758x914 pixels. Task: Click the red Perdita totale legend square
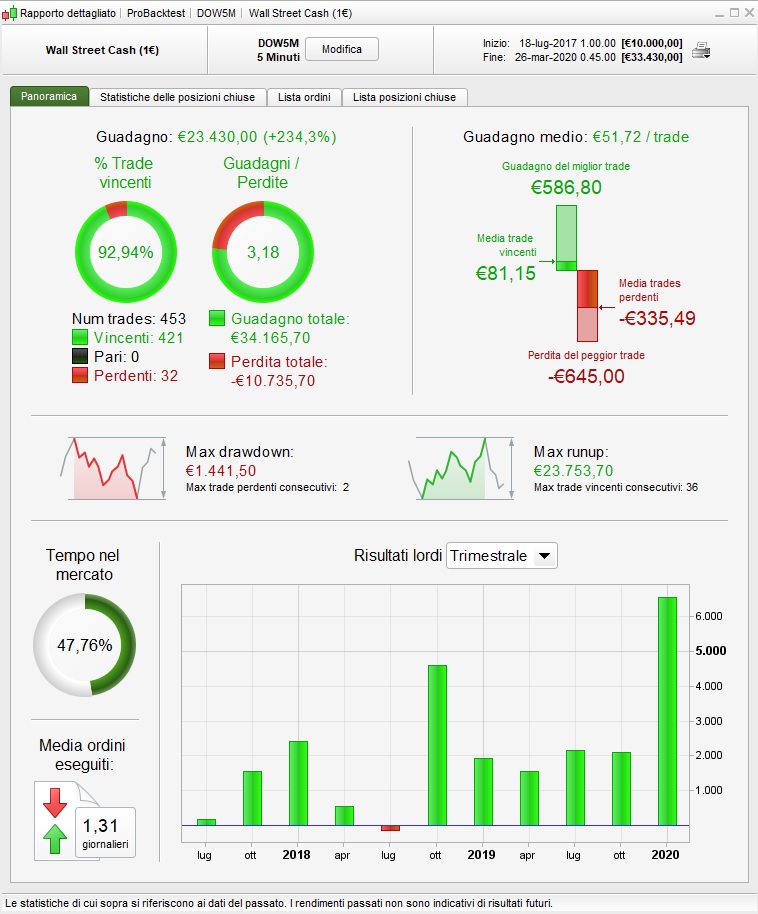(x=217, y=361)
